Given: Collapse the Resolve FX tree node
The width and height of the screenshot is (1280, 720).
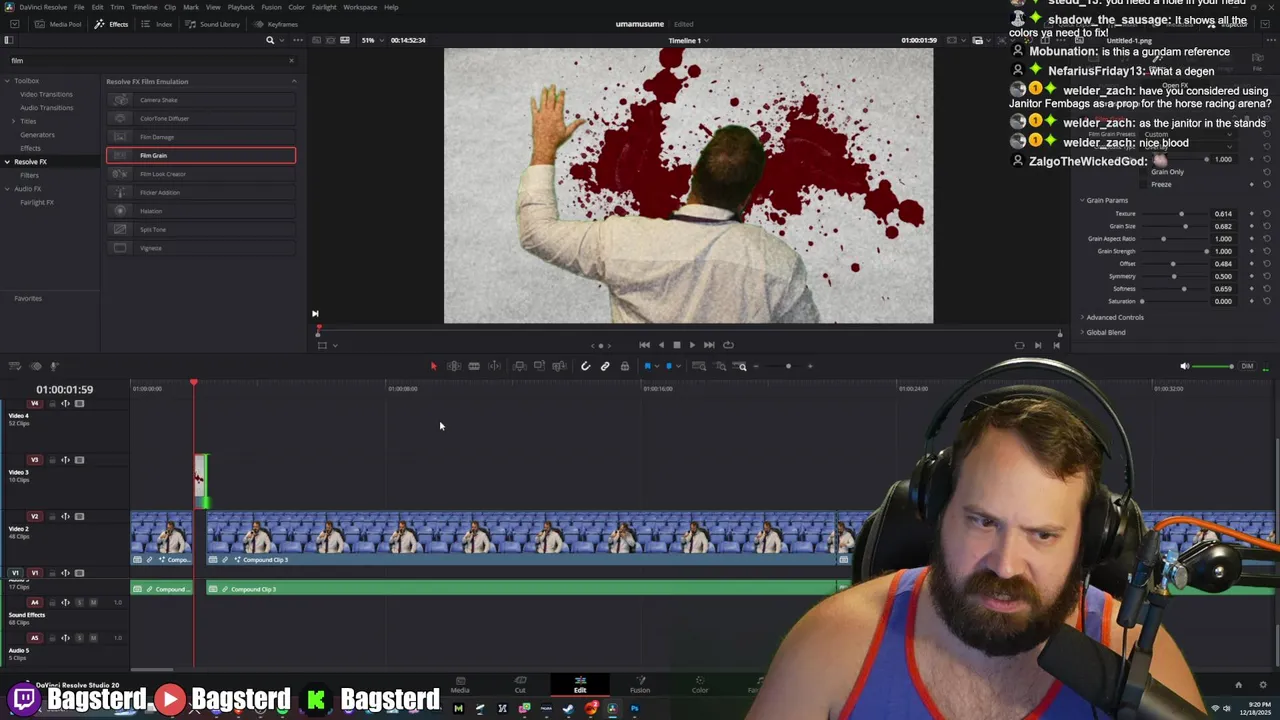Looking at the screenshot, I should coord(7,161).
